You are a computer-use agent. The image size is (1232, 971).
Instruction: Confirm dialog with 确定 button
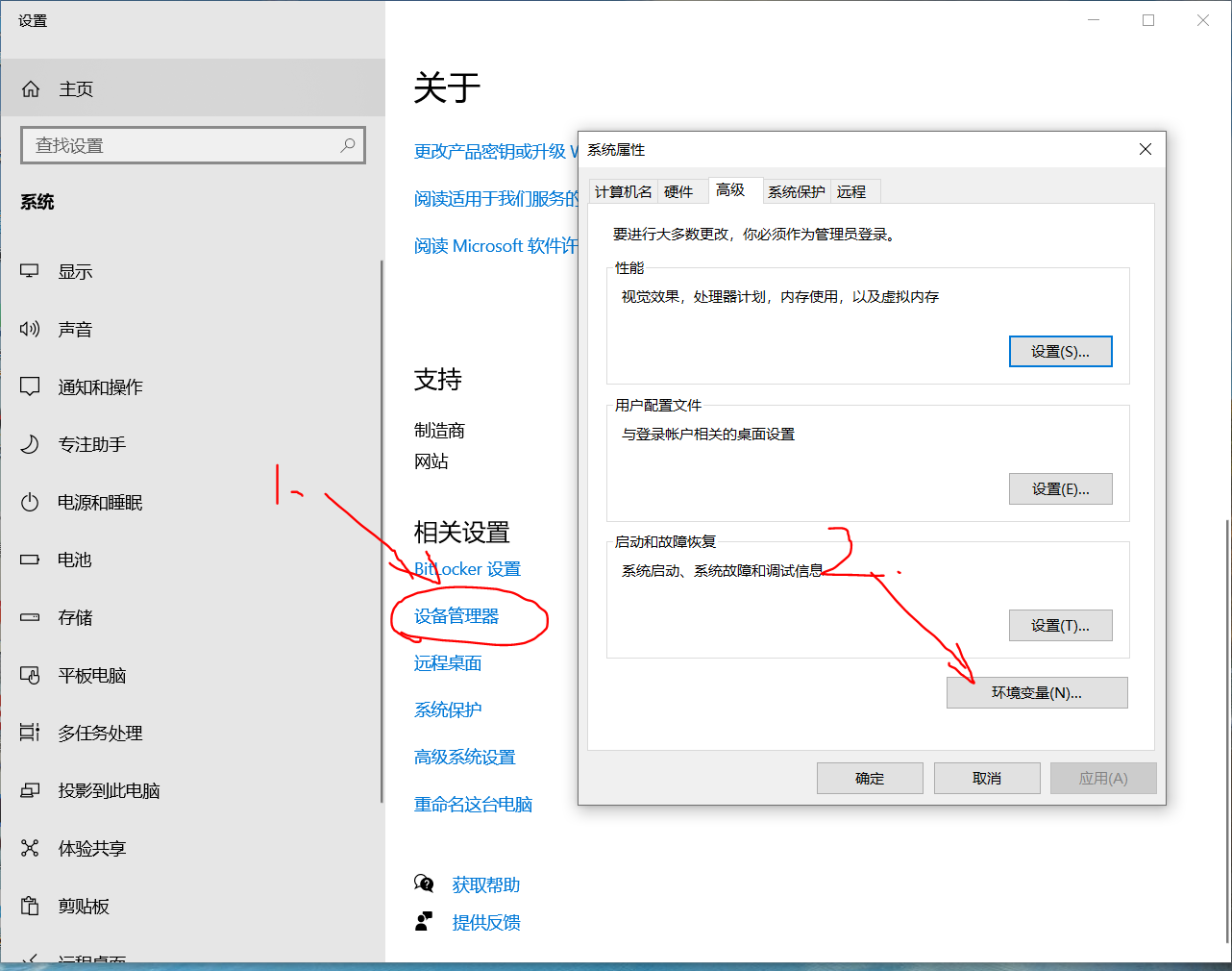tap(870, 779)
